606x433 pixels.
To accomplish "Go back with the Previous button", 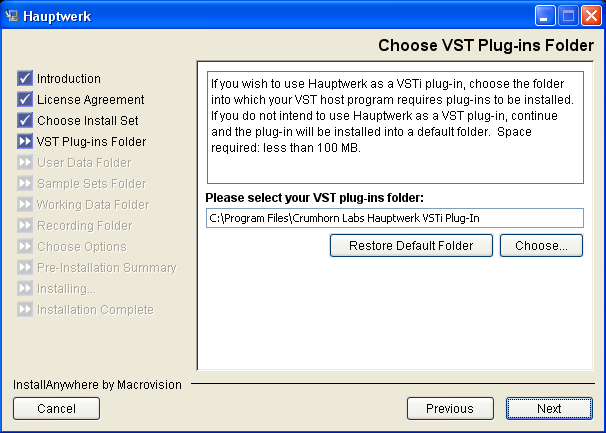I will 450,409.
